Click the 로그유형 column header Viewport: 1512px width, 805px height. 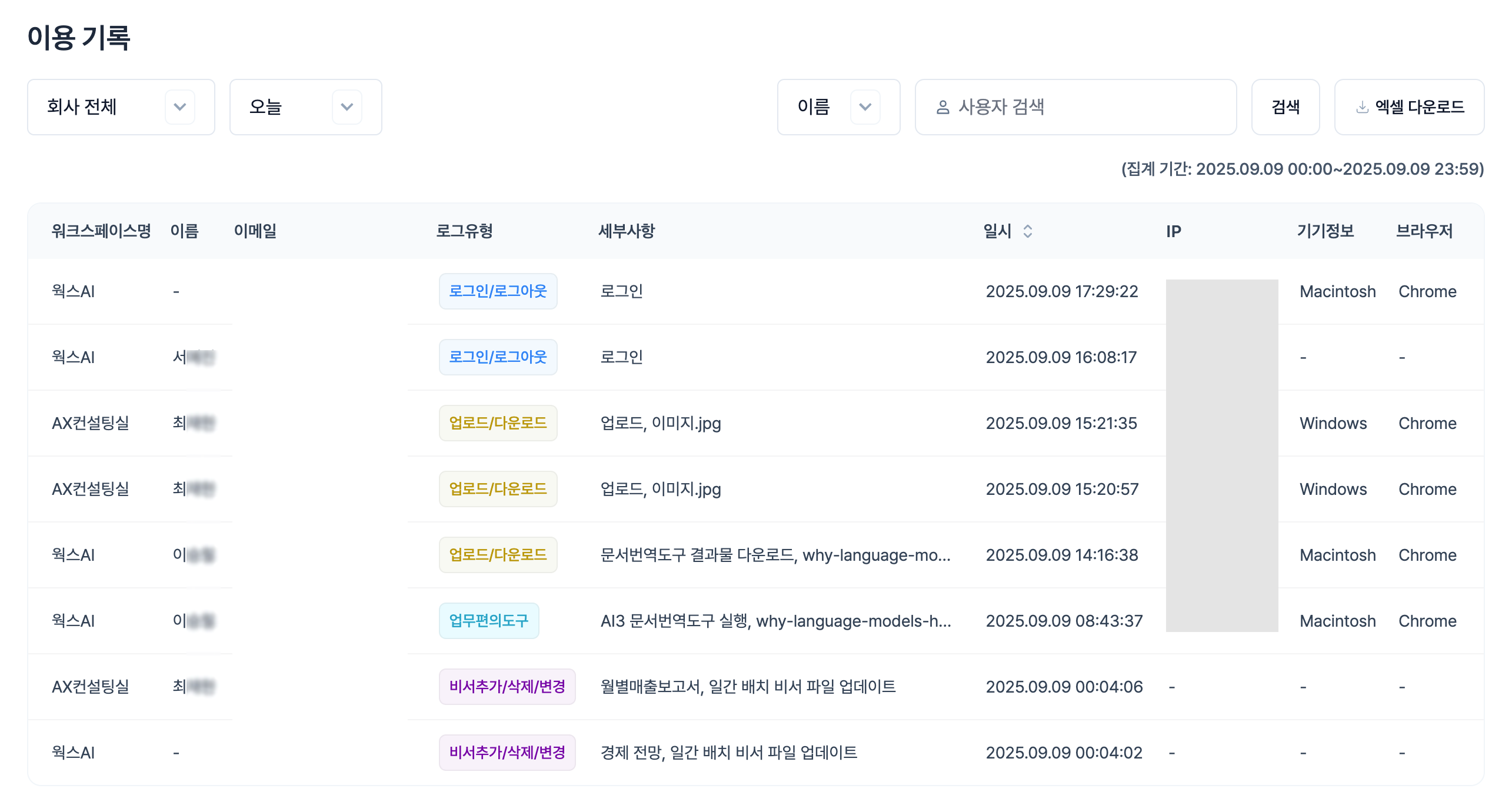tap(464, 231)
